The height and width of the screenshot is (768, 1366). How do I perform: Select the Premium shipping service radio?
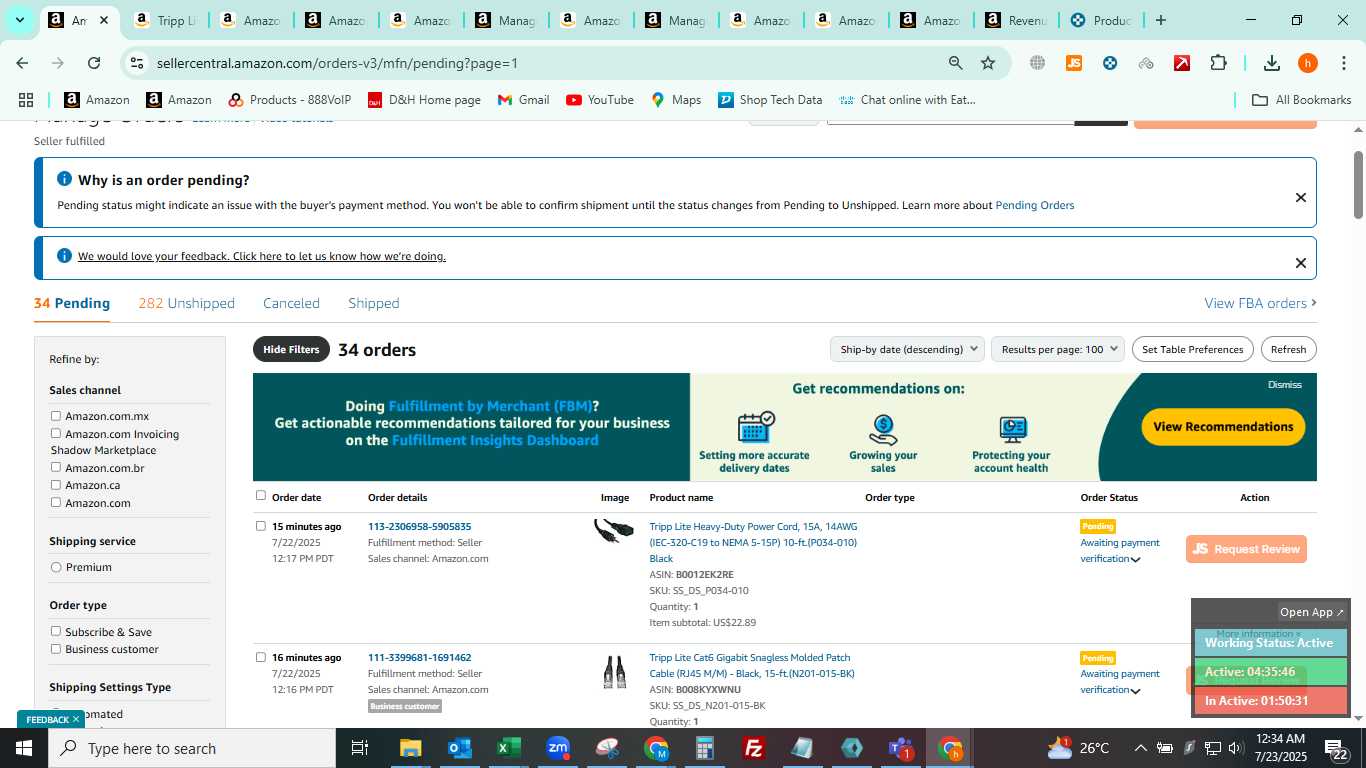[x=56, y=567]
